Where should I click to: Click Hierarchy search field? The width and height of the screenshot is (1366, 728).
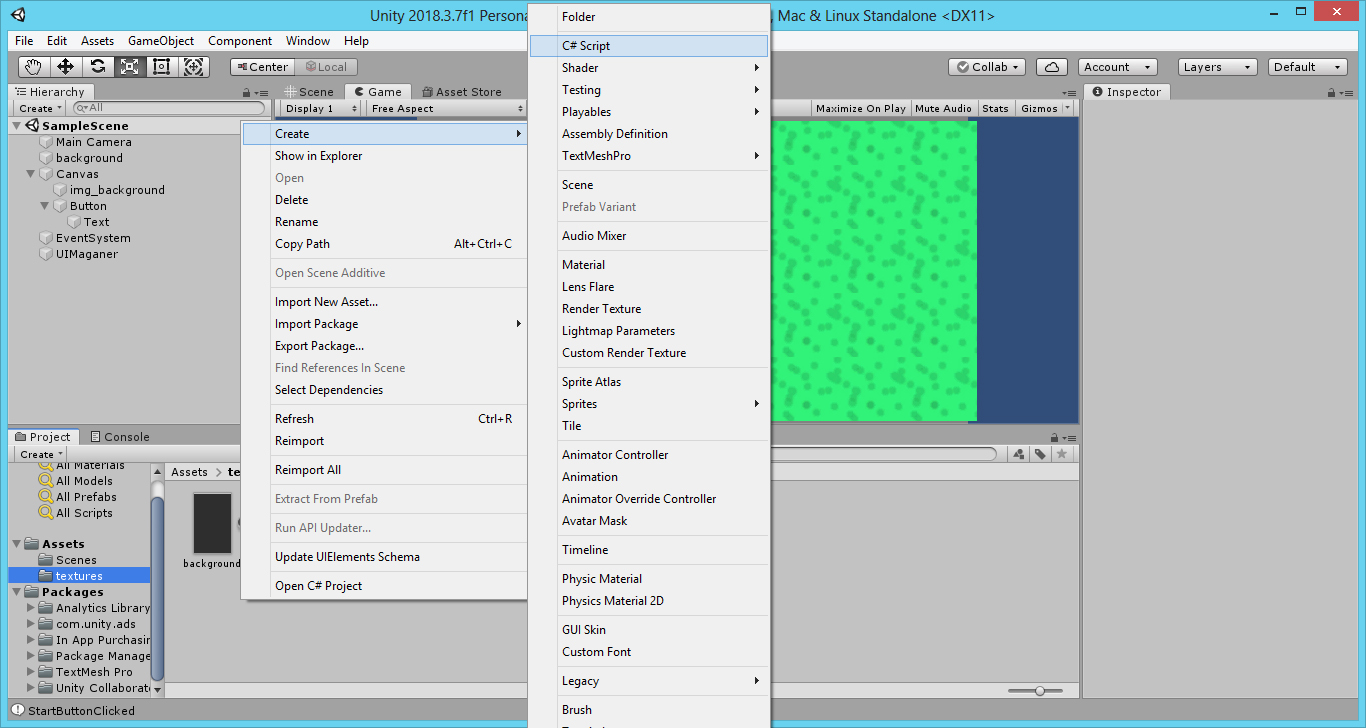[x=169, y=108]
